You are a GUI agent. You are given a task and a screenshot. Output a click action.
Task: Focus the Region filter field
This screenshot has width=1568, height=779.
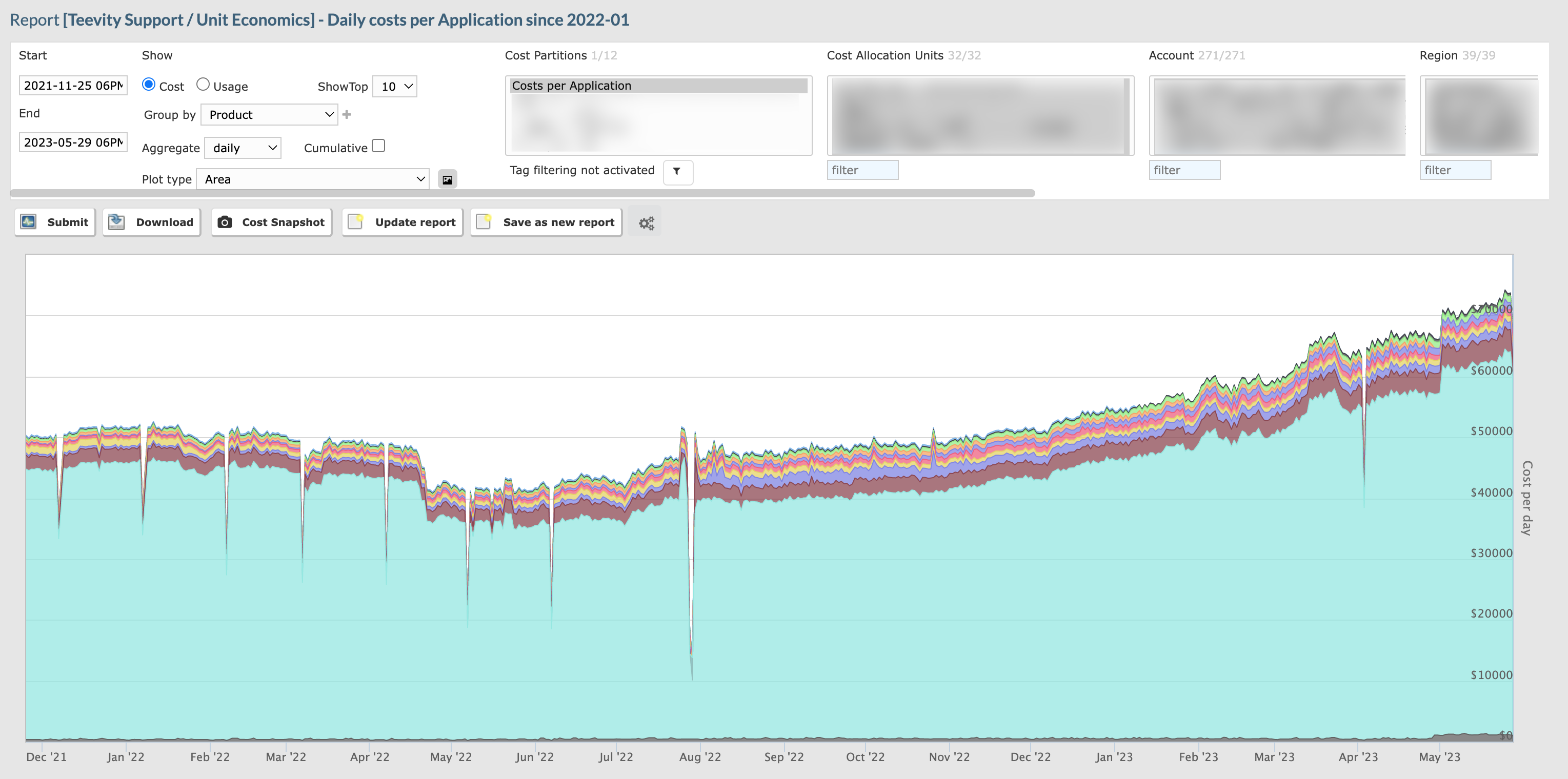coord(1455,170)
